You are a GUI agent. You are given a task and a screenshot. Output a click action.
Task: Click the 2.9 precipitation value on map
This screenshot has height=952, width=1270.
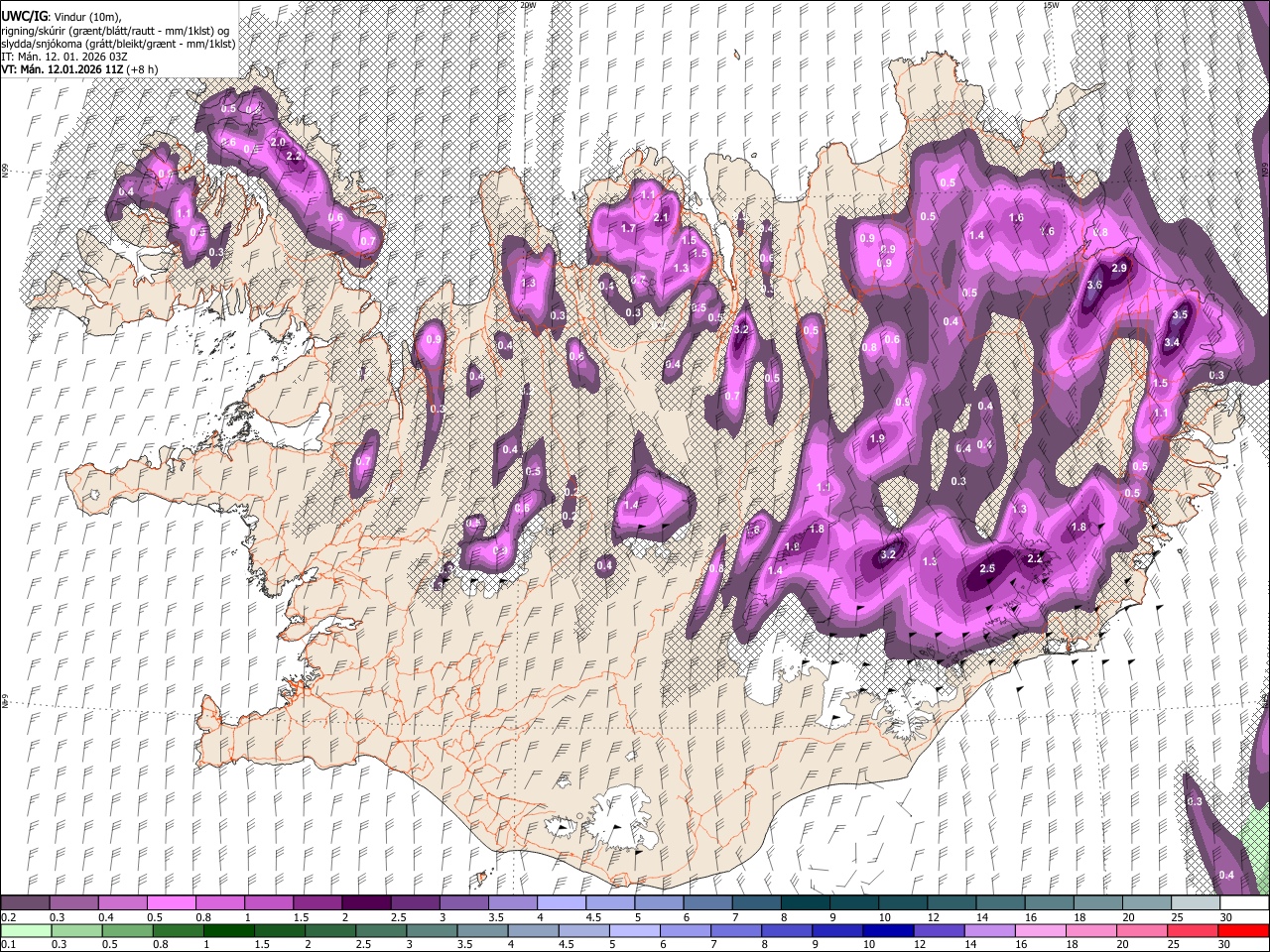(1120, 269)
